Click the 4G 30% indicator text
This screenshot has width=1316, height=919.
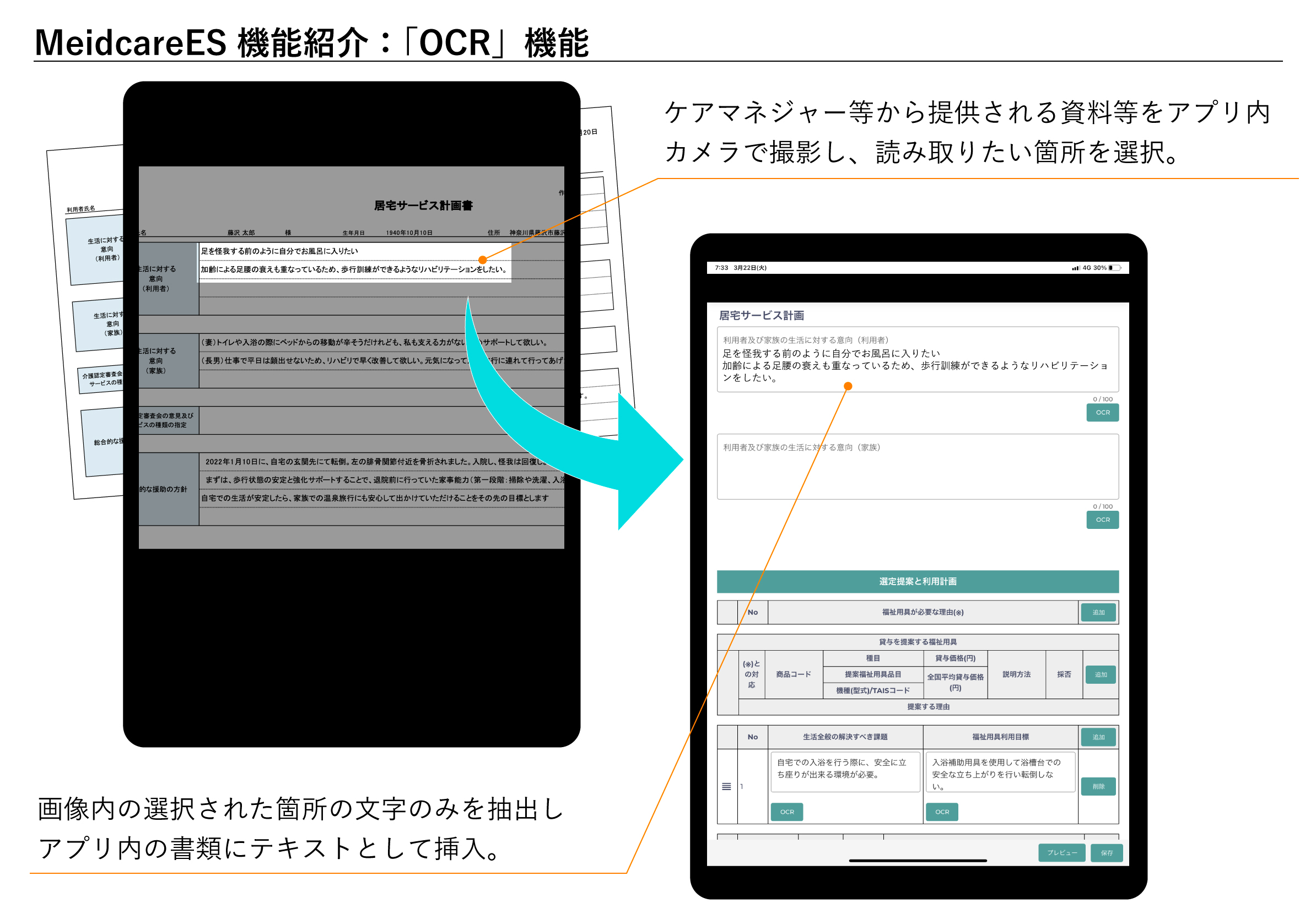click(x=1094, y=268)
